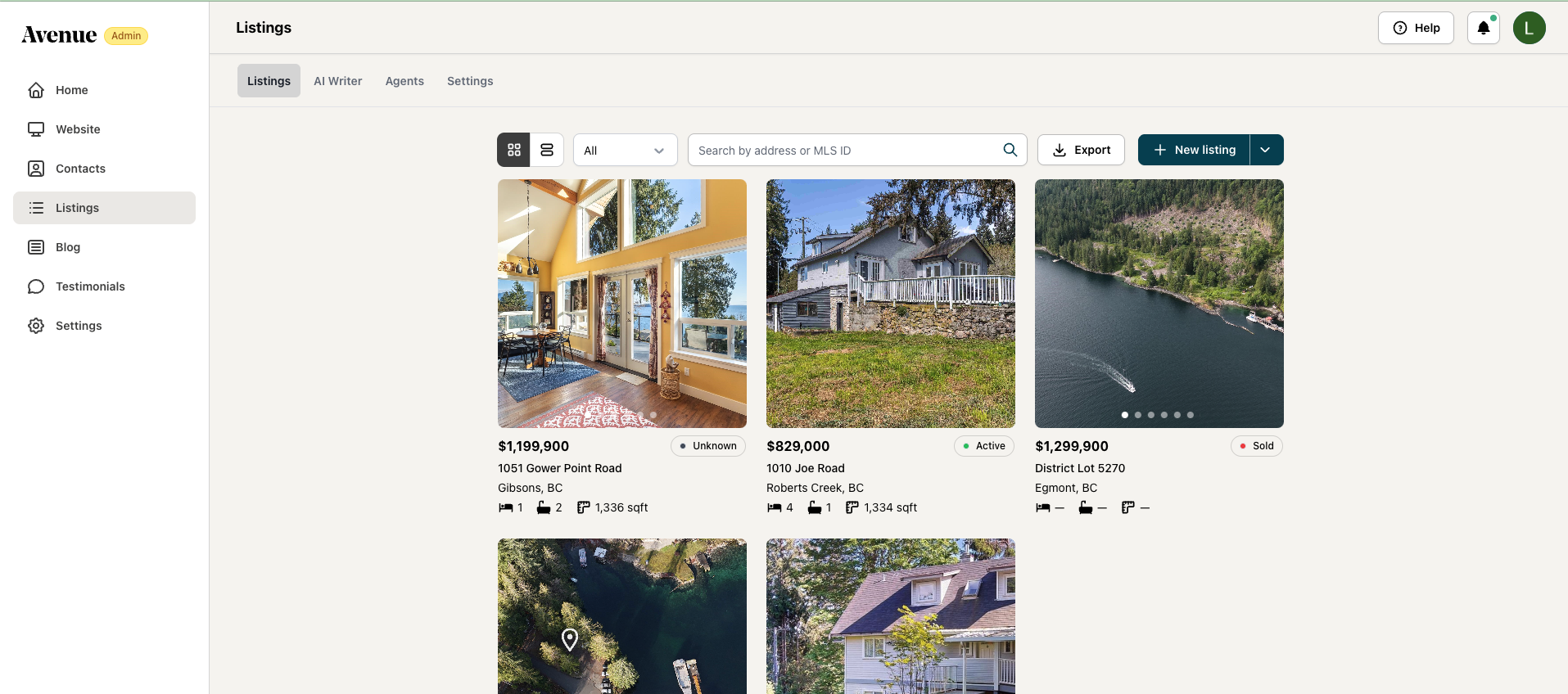The height and width of the screenshot is (694, 1568).
Task: Open the Agents tab
Action: point(404,81)
